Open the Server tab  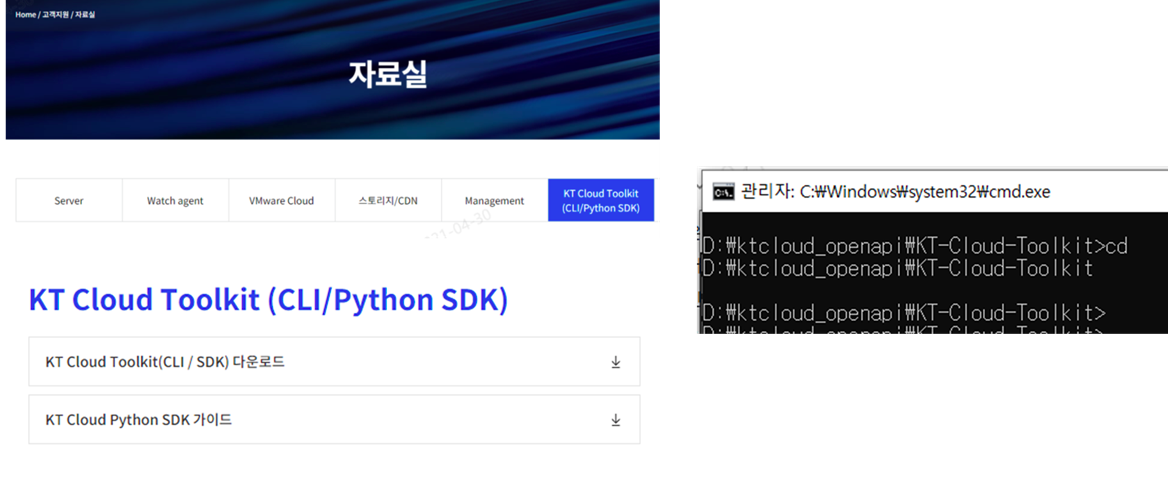69,200
